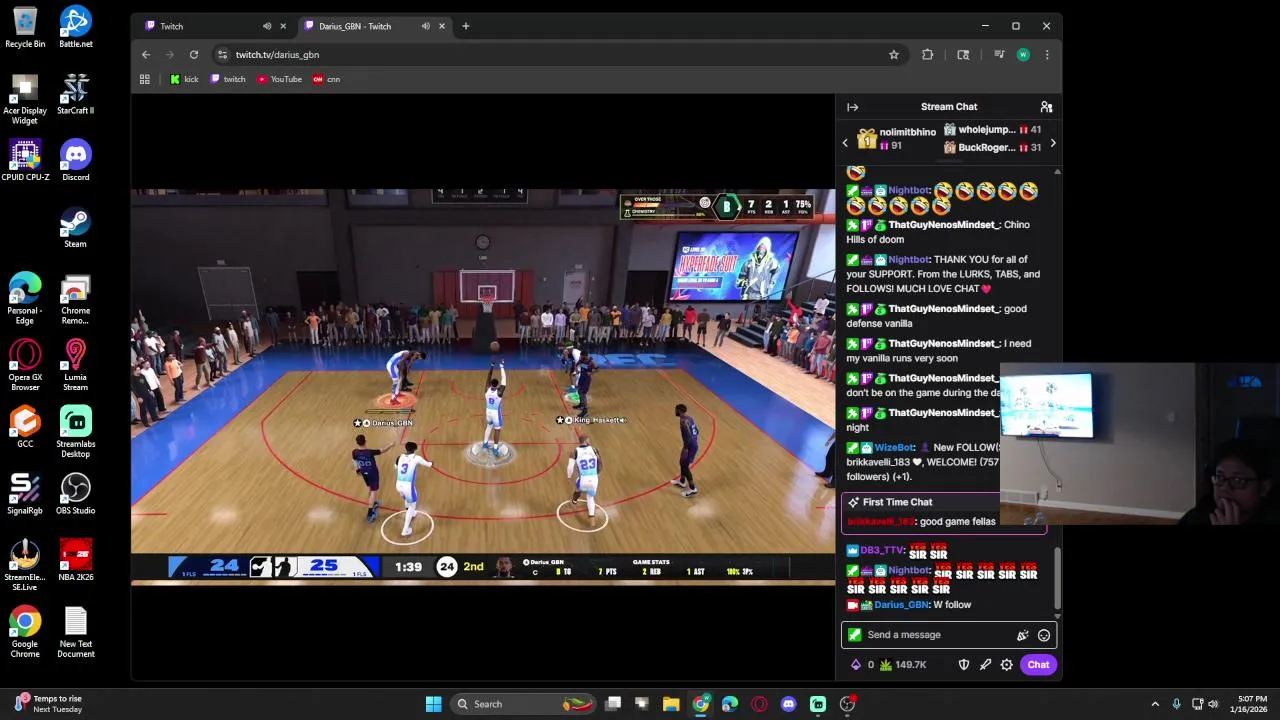This screenshot has height=720, width=1280.
Task: Collapse the Stream Chat panel
Action: pos(852,107)
